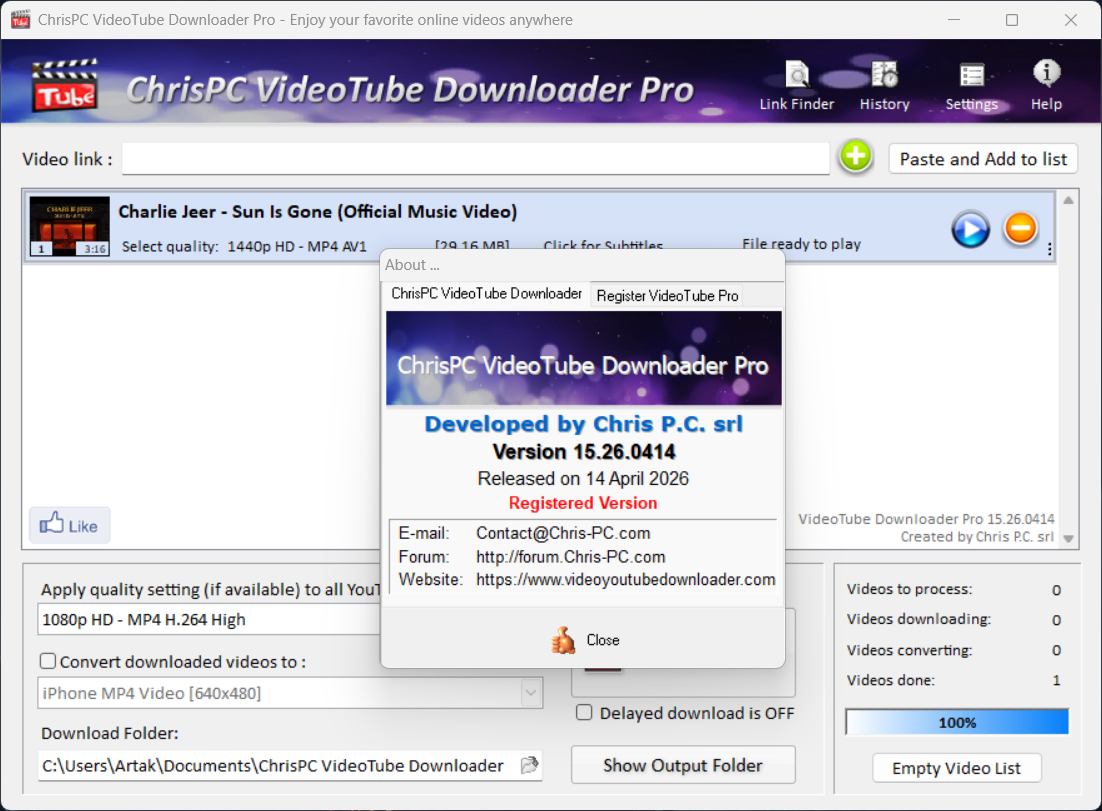
Task: Click Developed by Chris P.C. srl text
Action: [x=584, y=424]
